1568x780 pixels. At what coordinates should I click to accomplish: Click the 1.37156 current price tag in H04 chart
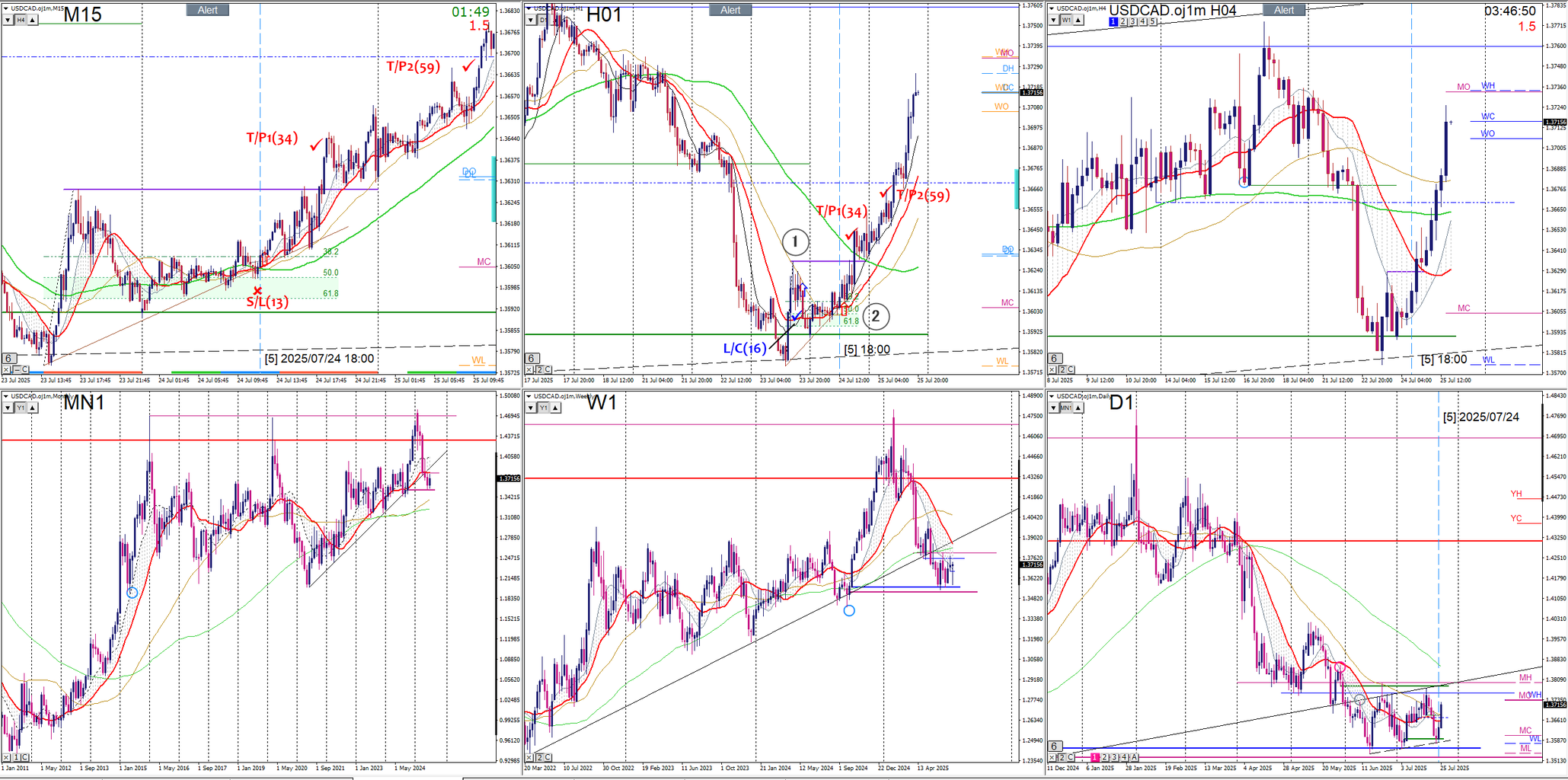1554,122
